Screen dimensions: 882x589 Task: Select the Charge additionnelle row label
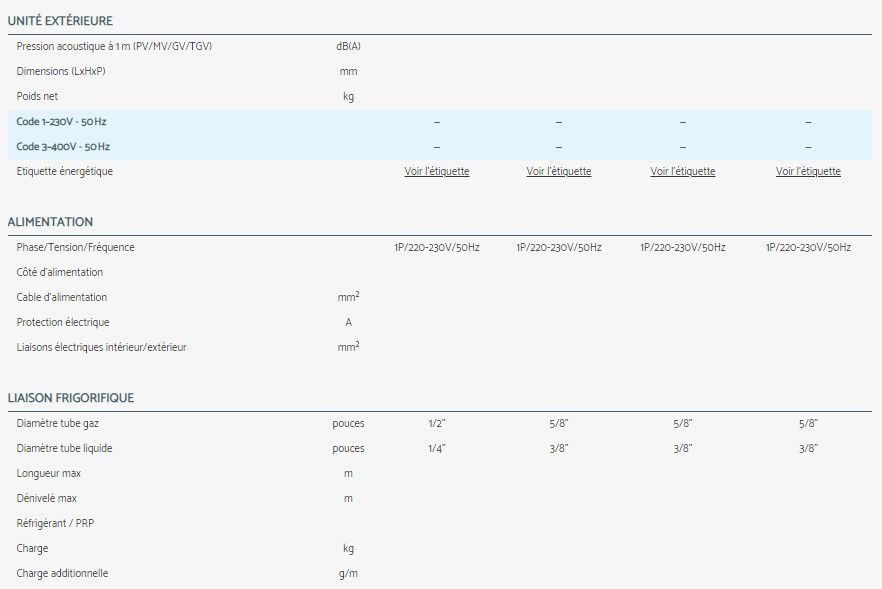(63, 573)
